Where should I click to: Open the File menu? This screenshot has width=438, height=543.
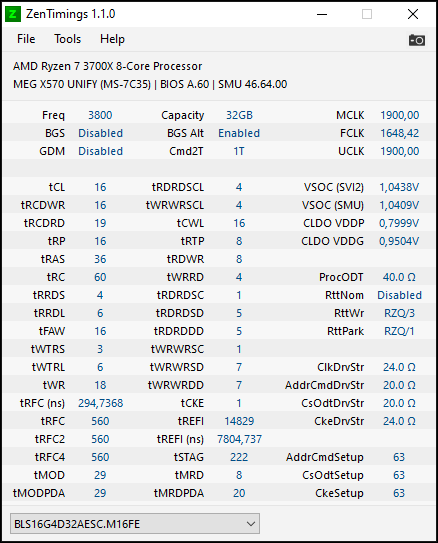pyautogui.click(x=26, y=39)
